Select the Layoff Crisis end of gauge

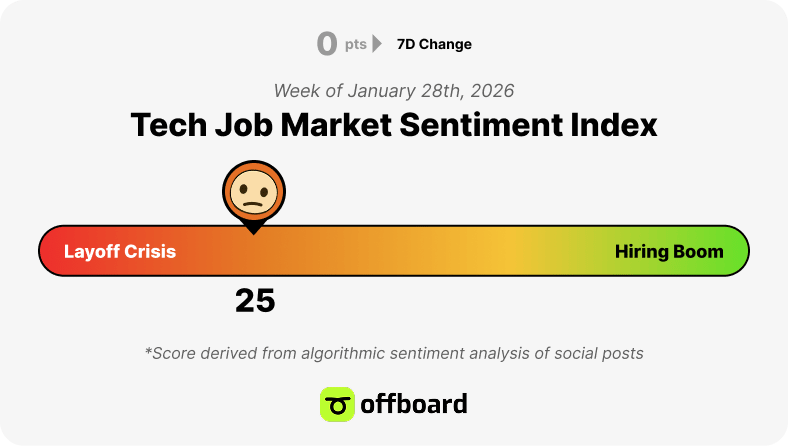120,251
